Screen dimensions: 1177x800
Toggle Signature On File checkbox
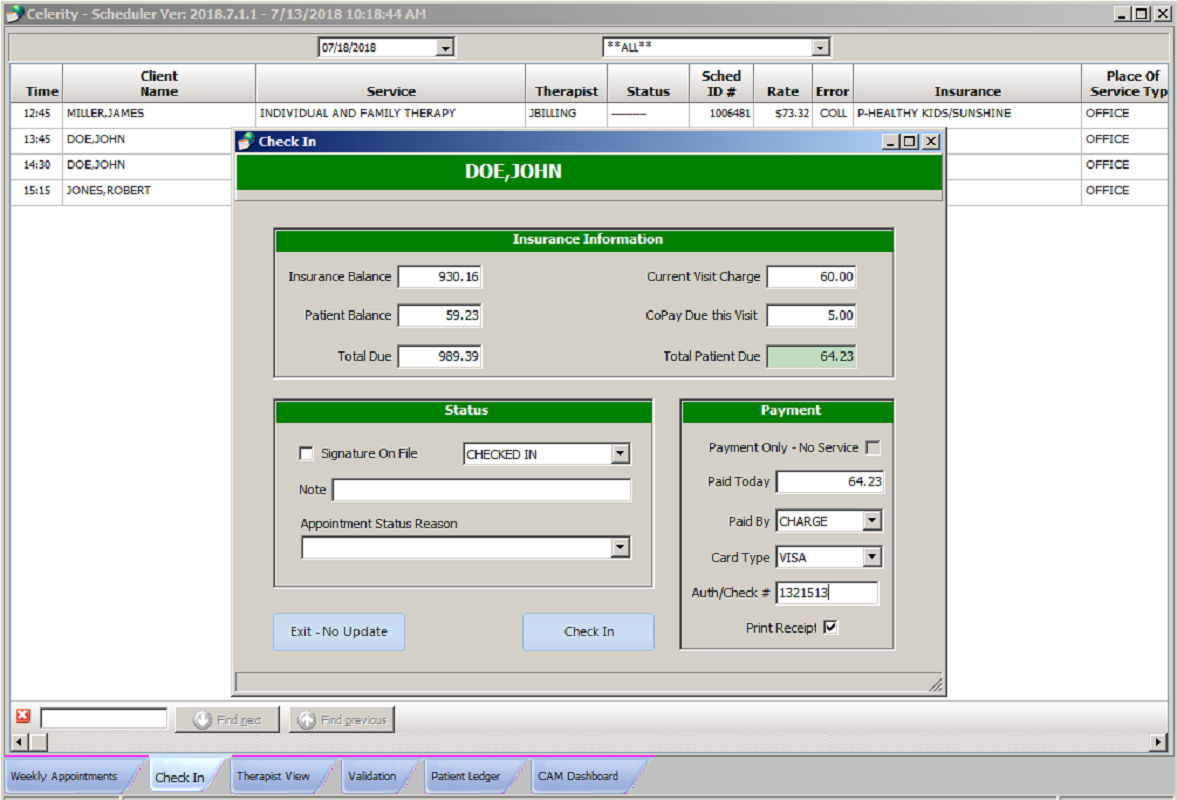(x=306, y=453)
